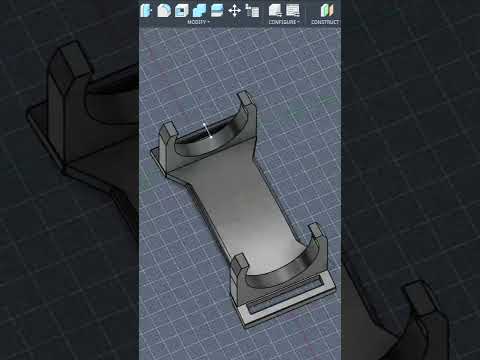Expand the MODIFY dropdown menu
Image resolution: width=480 pixels, height=360 pixels.
tap(198, 22)
